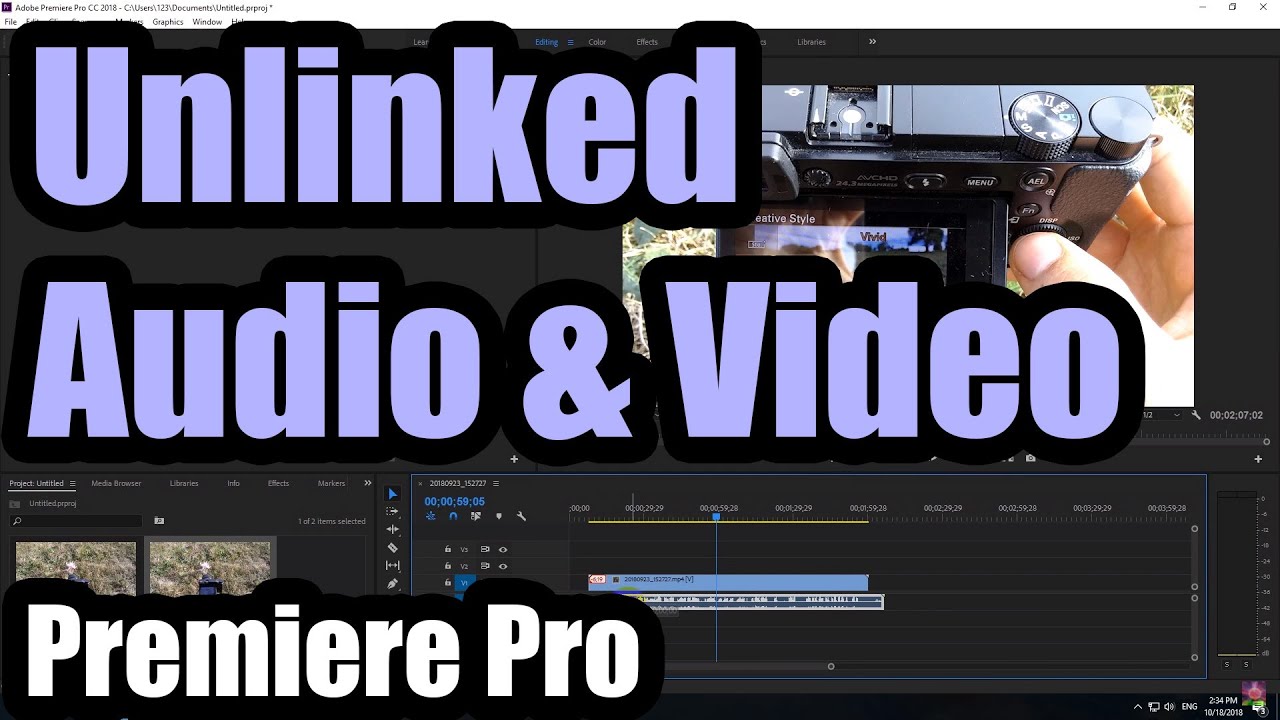Screen dimensions: 1280x720
Task: Expand the workspace overflow chevron
Action: (x=872, y=42)
